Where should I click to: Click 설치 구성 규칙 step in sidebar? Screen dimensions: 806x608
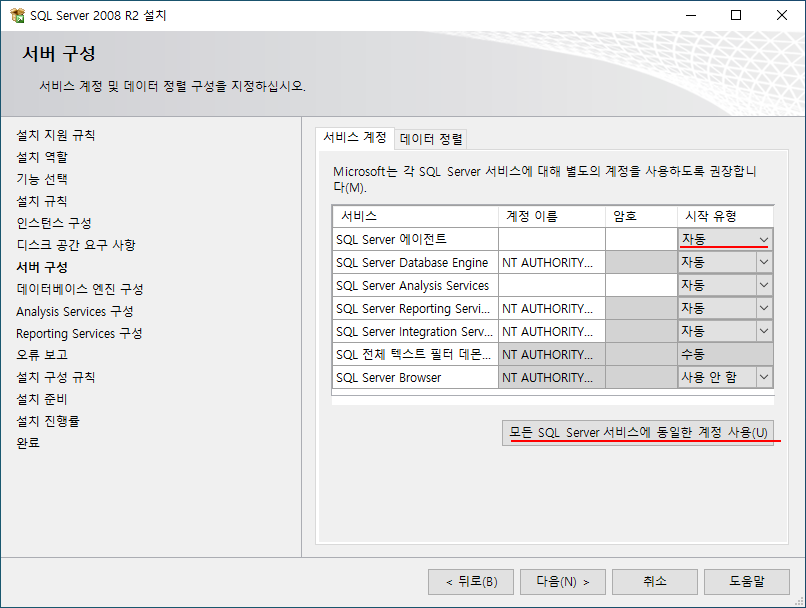point(56,377)
